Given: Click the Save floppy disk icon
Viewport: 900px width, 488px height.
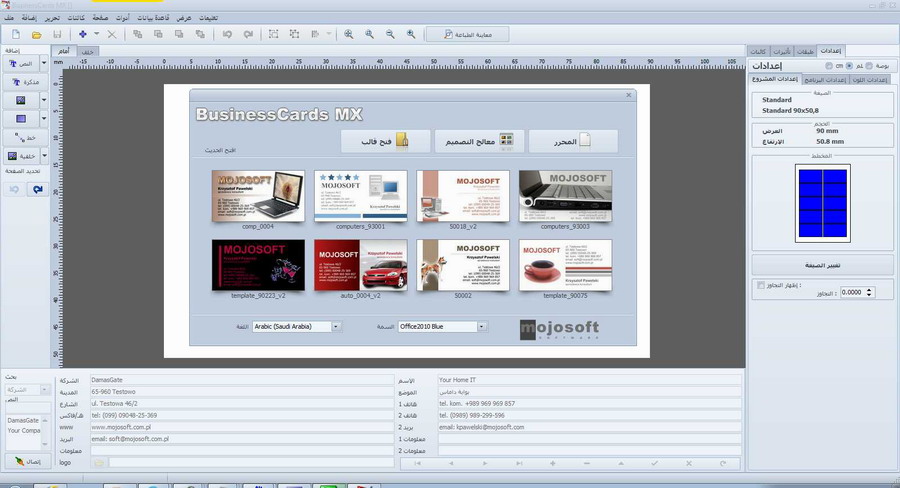Looking at the screenshot, I should click(x=57, y=34).
